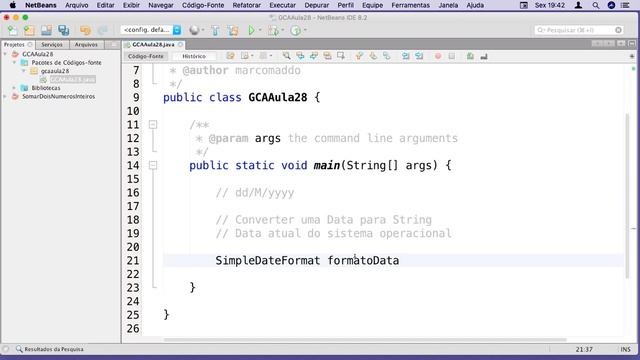
Task: Open the Run Project dropdown arrow
Action: [x=260, y=30]
